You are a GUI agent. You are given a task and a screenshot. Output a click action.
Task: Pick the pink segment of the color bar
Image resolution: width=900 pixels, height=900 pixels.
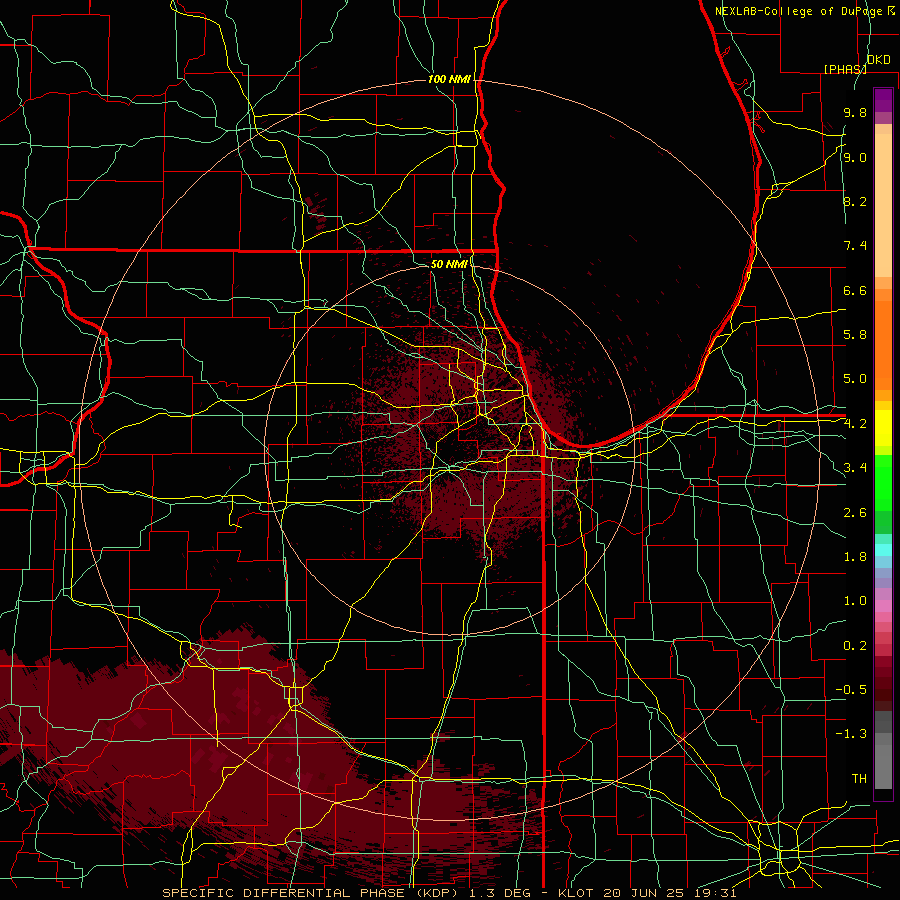pyautogui.click(x=883, y=606)
